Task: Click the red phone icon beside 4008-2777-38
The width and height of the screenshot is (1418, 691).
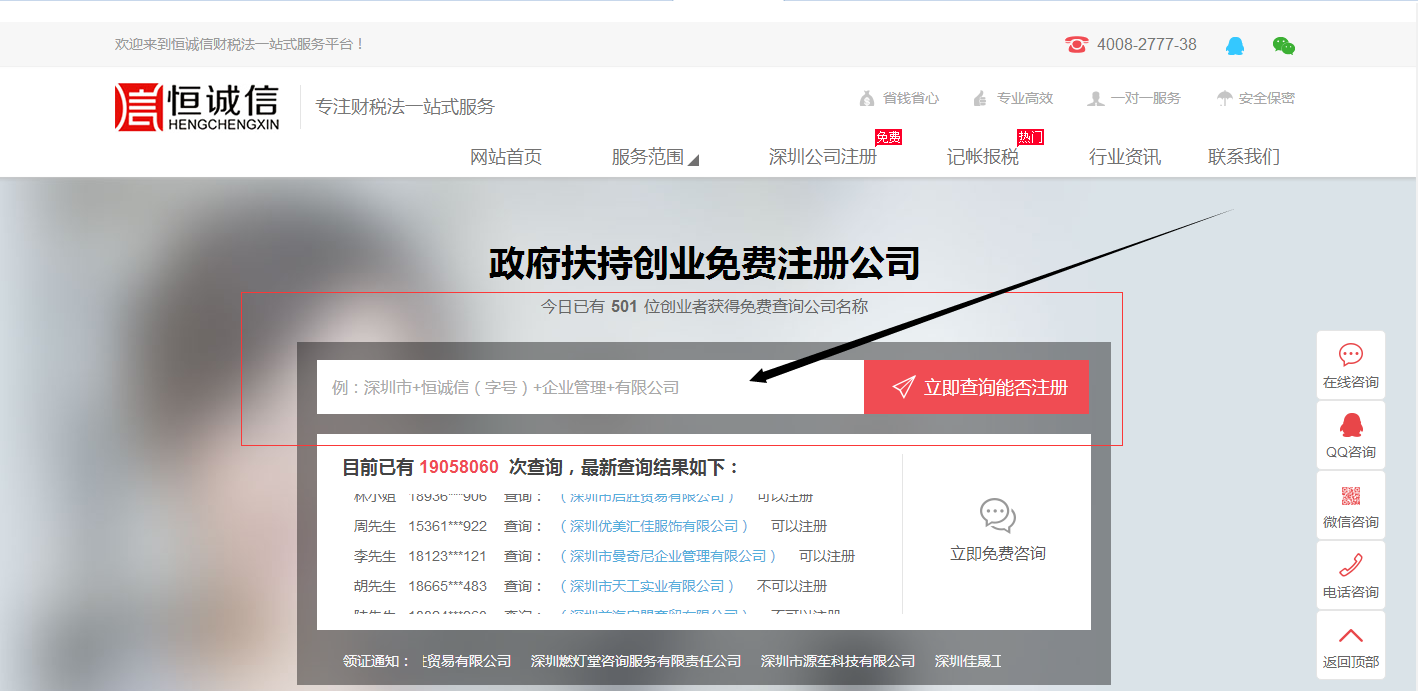Action: 1075,44
